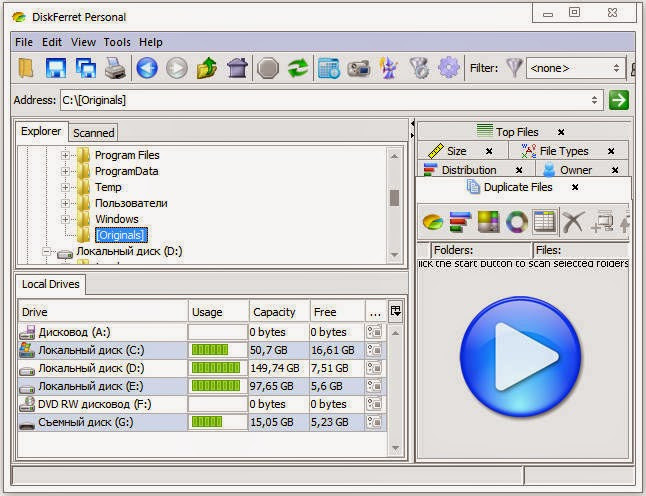Viewport: 646px width, 496px height.
Task: Click the camera snapshot icon
Action: (358, 68)
